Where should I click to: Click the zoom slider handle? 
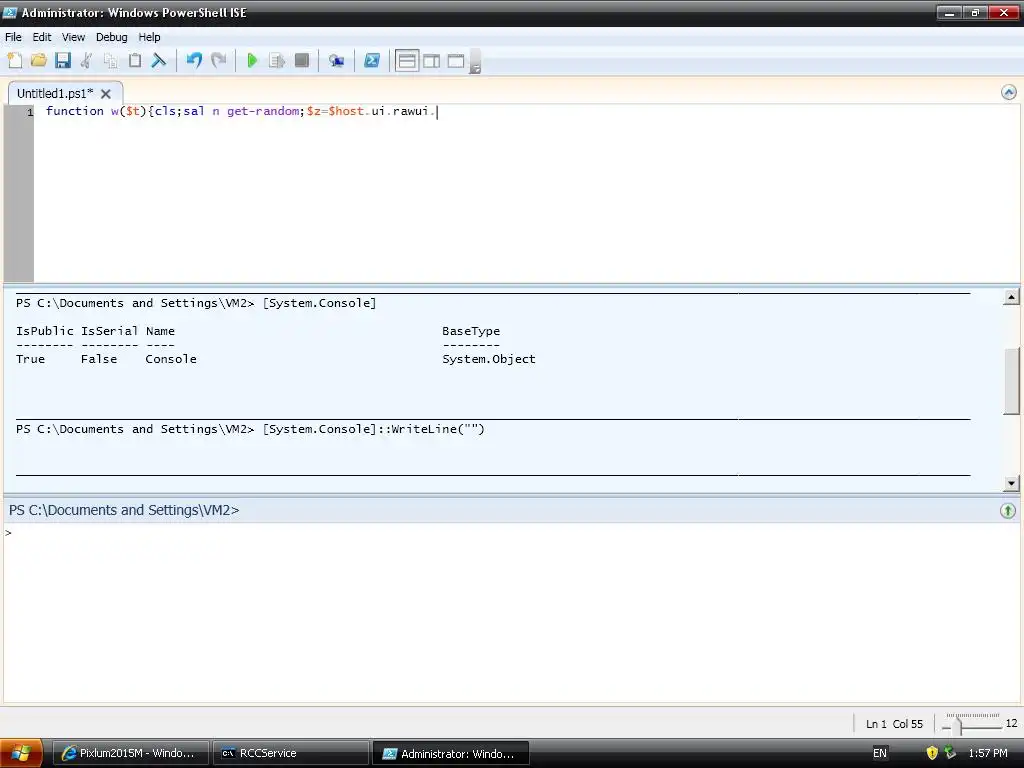959,724
